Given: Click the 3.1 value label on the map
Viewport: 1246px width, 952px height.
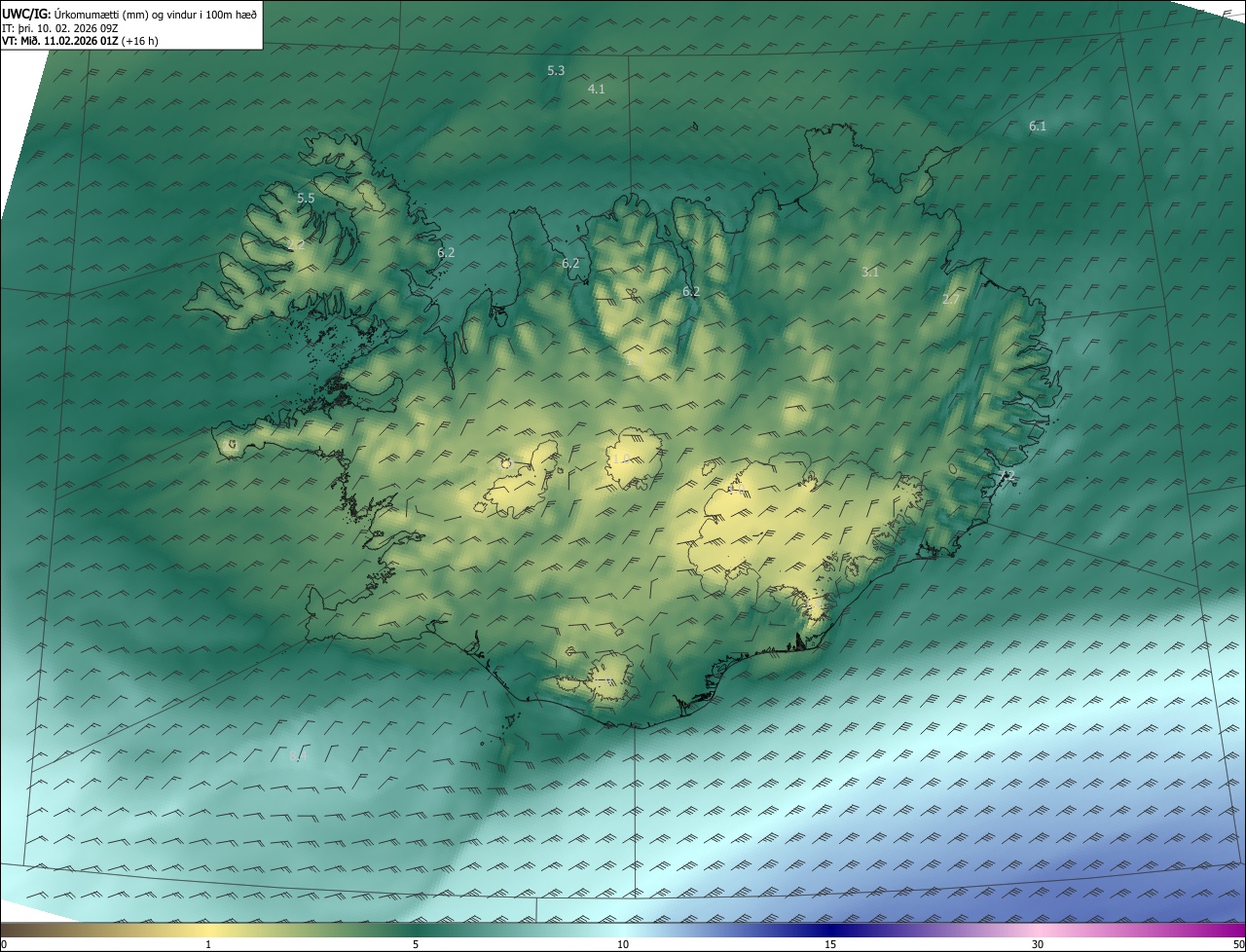Looking at the screenshot, I should (x=870, y=273).
